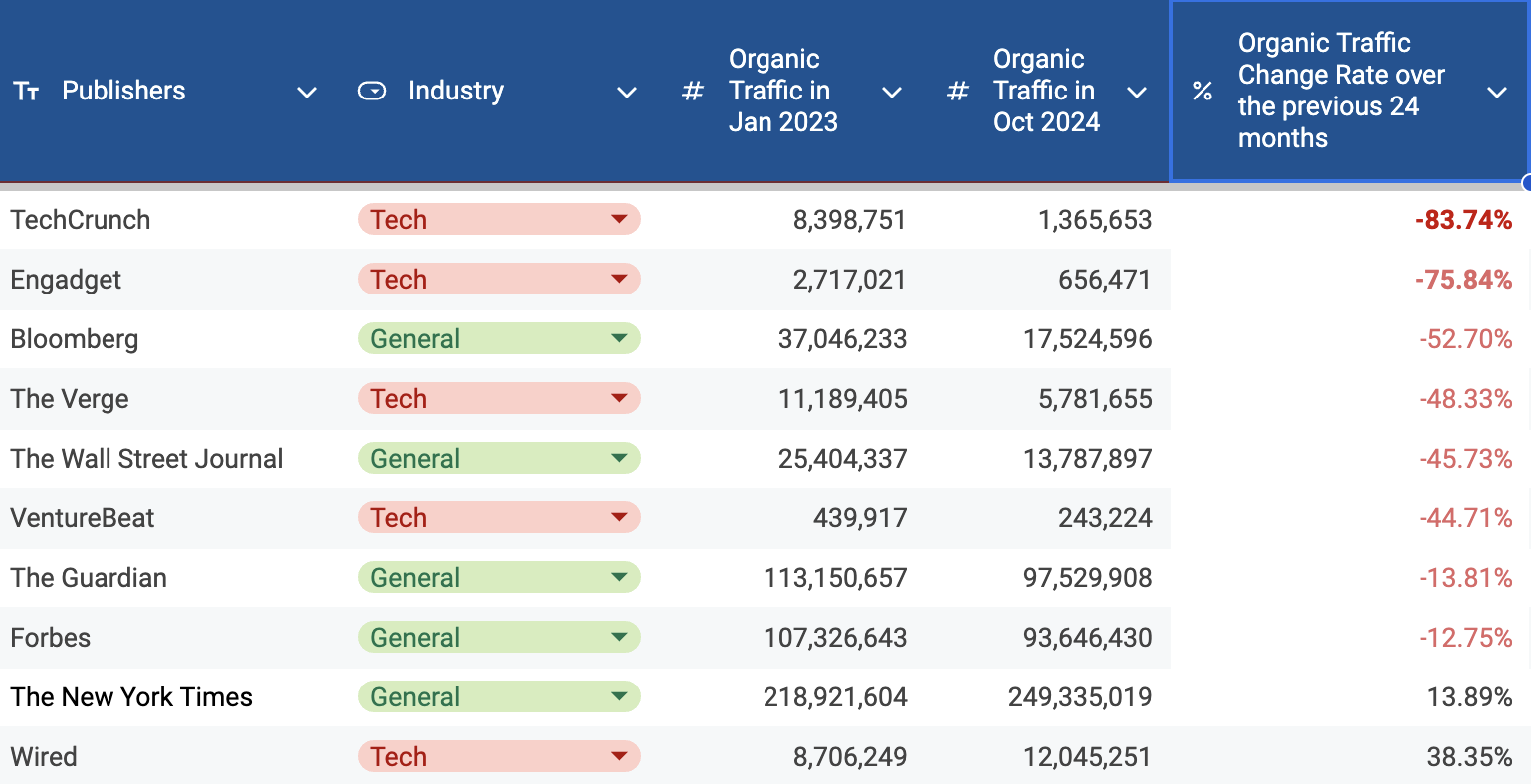Select The Wall Street Journal cell

click(x=173, y=458)
